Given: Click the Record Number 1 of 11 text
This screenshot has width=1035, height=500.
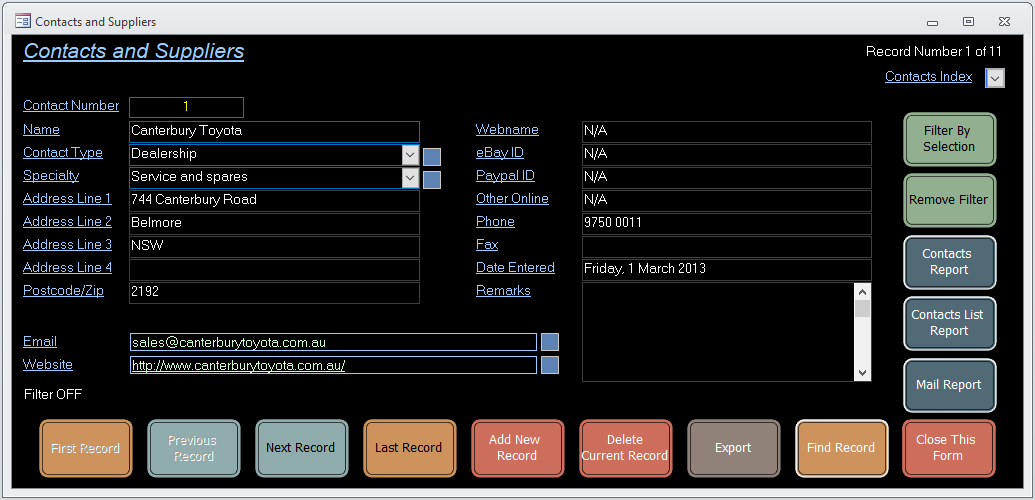Looking at the screenshot, I should 933,52.
